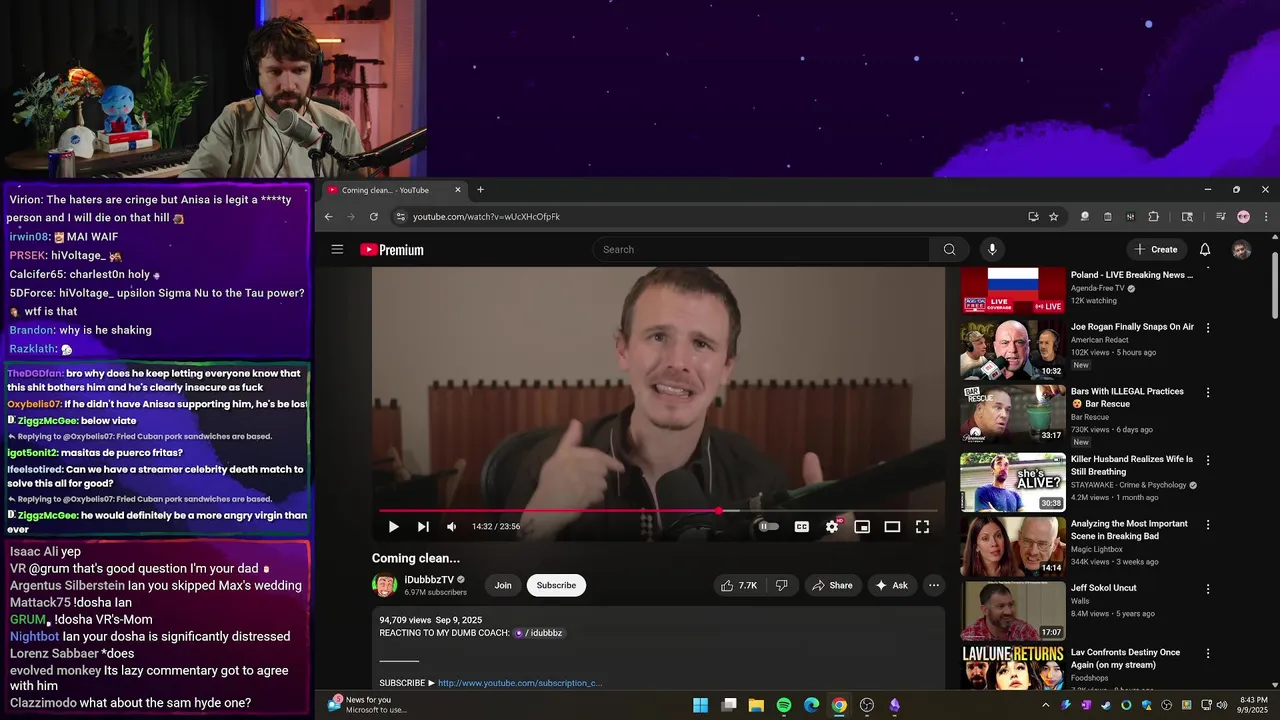Open the Chrome profile avatar

tap(1243, 216)
